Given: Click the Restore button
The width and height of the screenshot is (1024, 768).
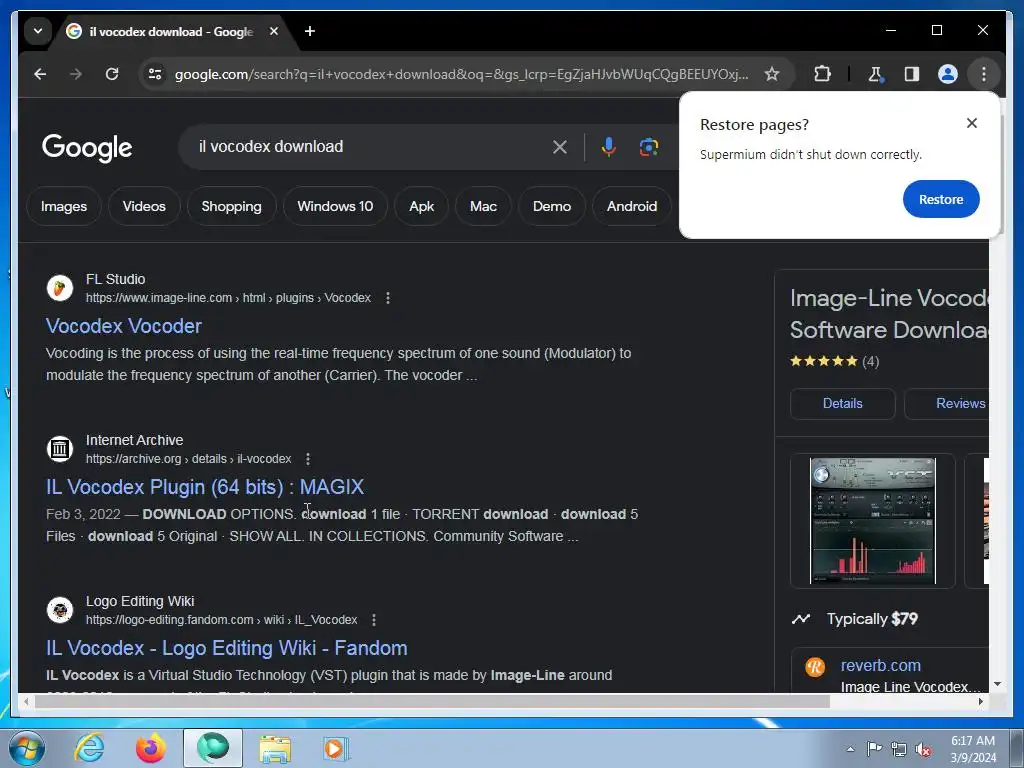Looking at the screenshot, I should click(x=940, y=199).
